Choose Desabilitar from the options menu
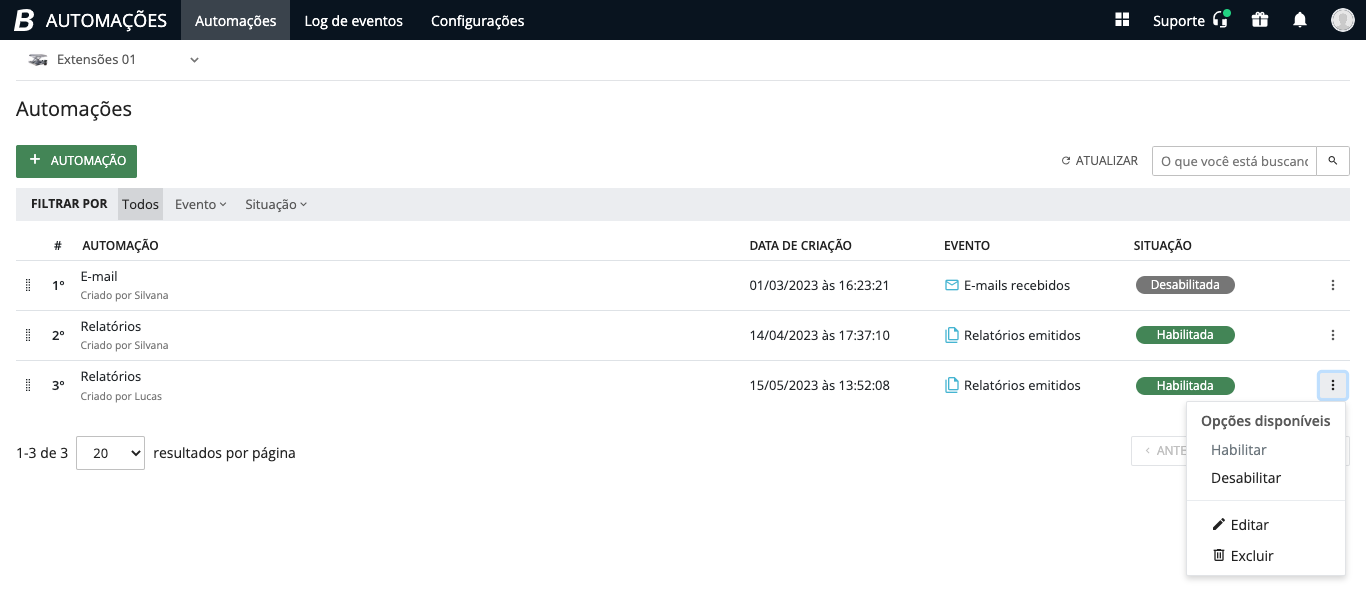The image size is (1366, 609). pos(1246,478)
